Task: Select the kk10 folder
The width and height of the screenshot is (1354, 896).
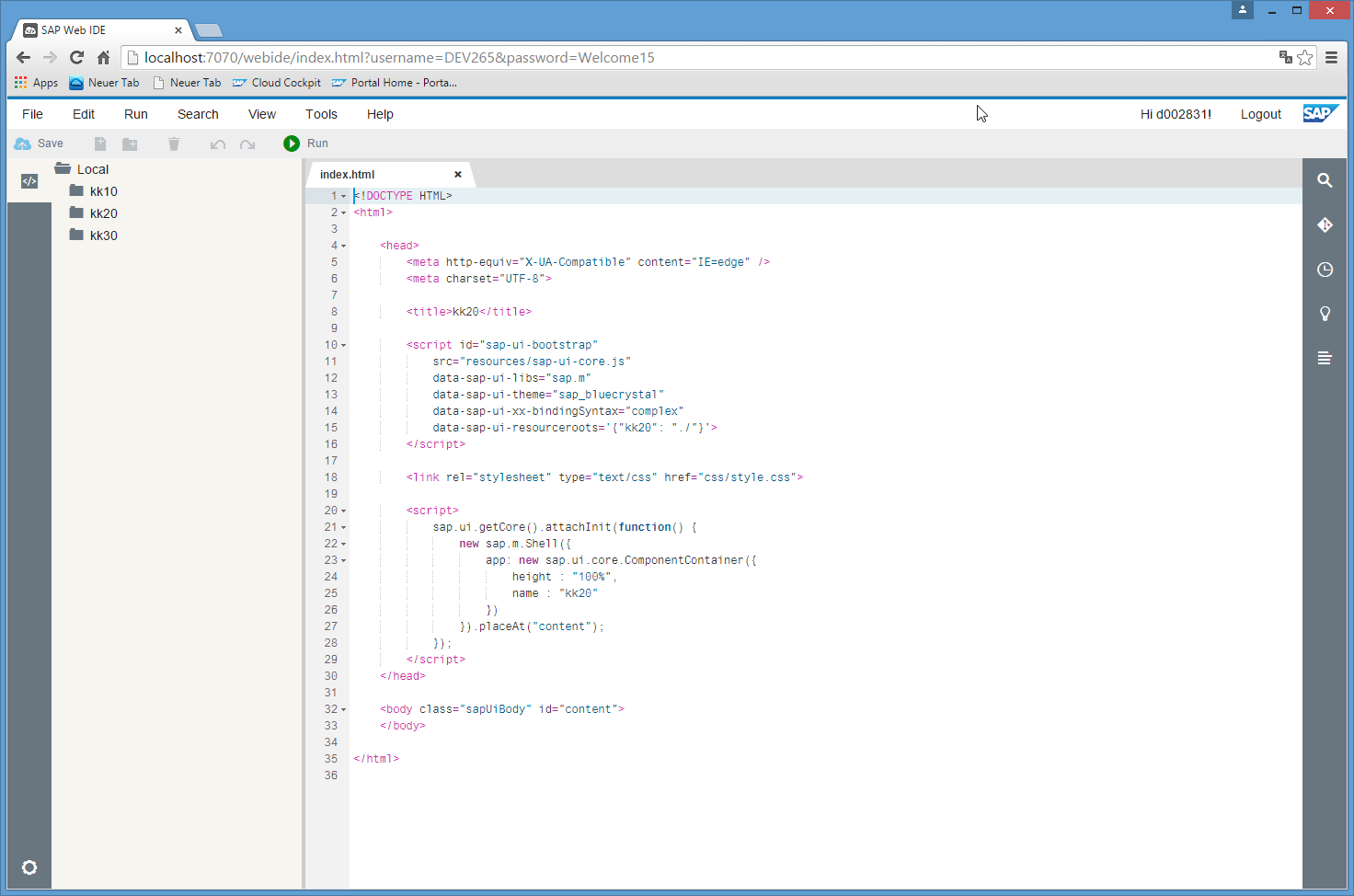Action: pyautogui.click(x=104, y=191)
